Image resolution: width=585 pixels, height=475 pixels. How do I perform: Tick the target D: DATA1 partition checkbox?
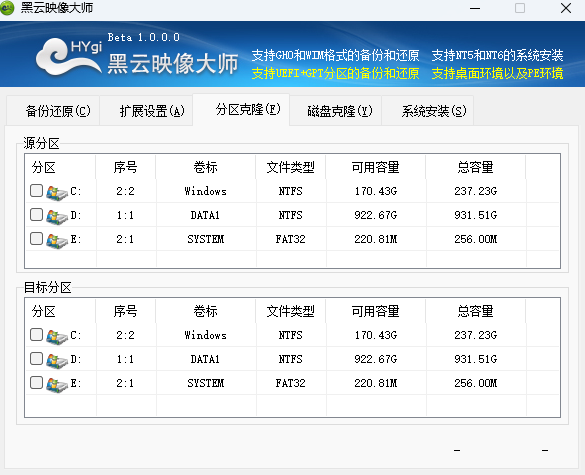coord(36,359)
